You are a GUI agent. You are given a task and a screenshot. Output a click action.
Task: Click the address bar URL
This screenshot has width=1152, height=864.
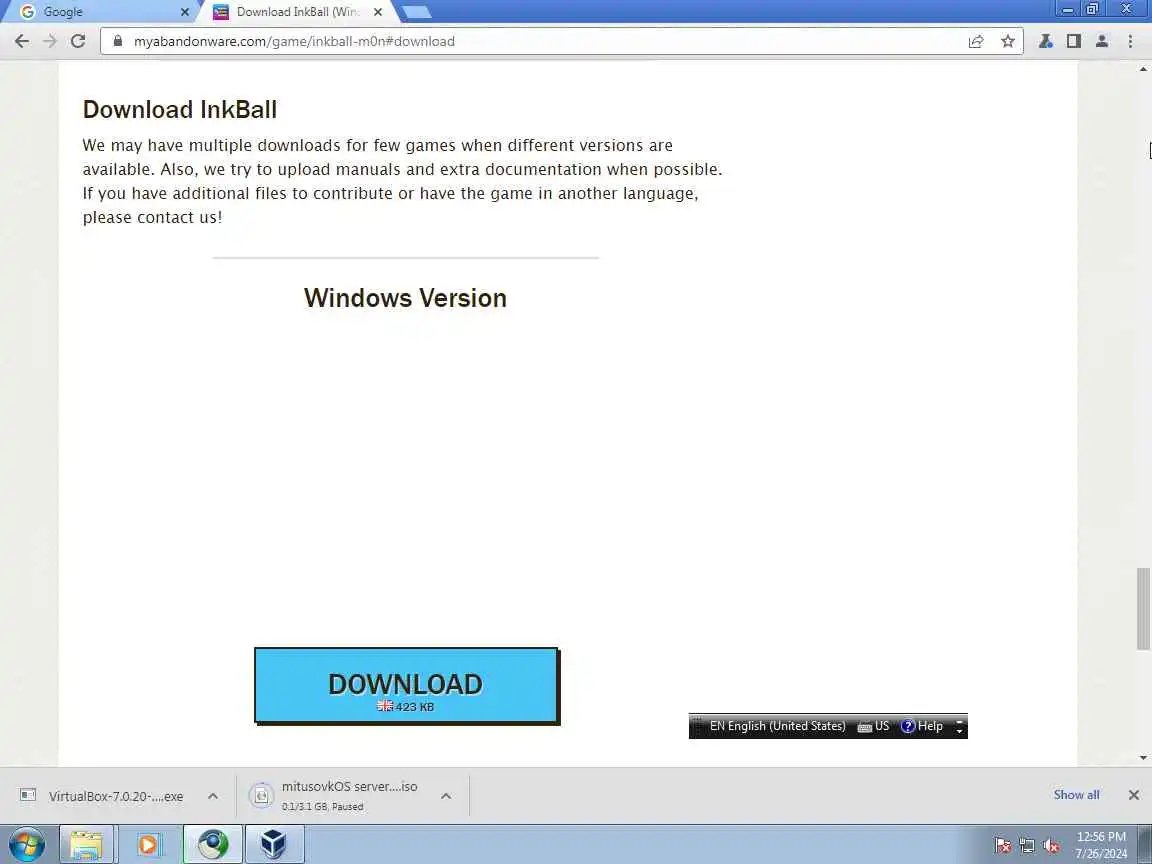[294, 41]
